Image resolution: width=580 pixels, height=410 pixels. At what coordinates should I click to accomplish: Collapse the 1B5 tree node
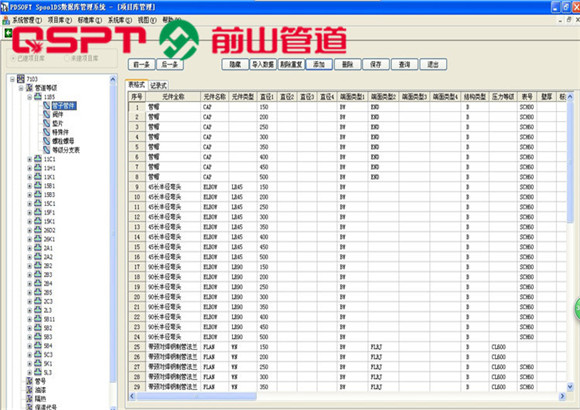[x=30, y=97]
